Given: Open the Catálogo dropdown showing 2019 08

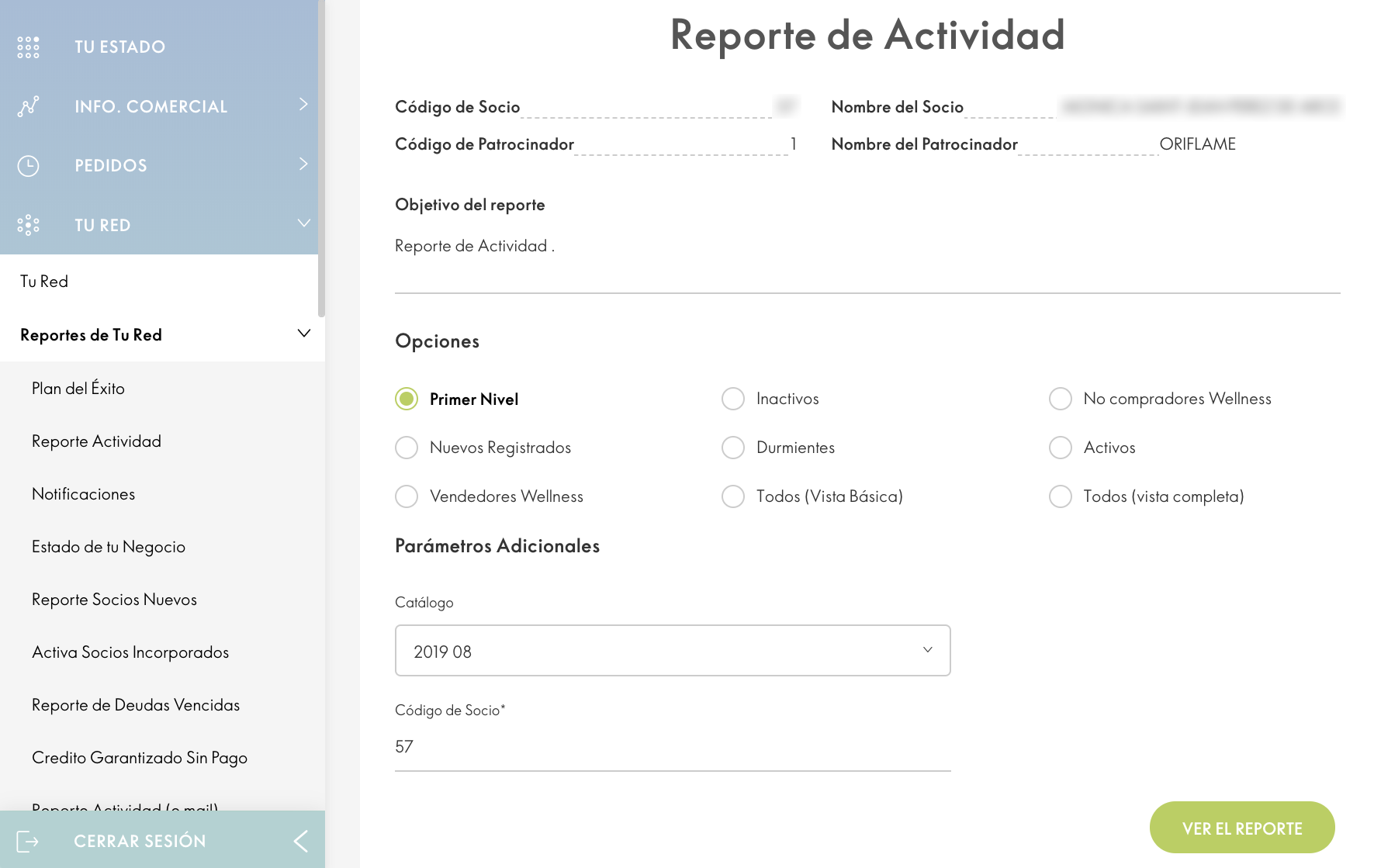Looking at the screenshot, I should point(672,651).
